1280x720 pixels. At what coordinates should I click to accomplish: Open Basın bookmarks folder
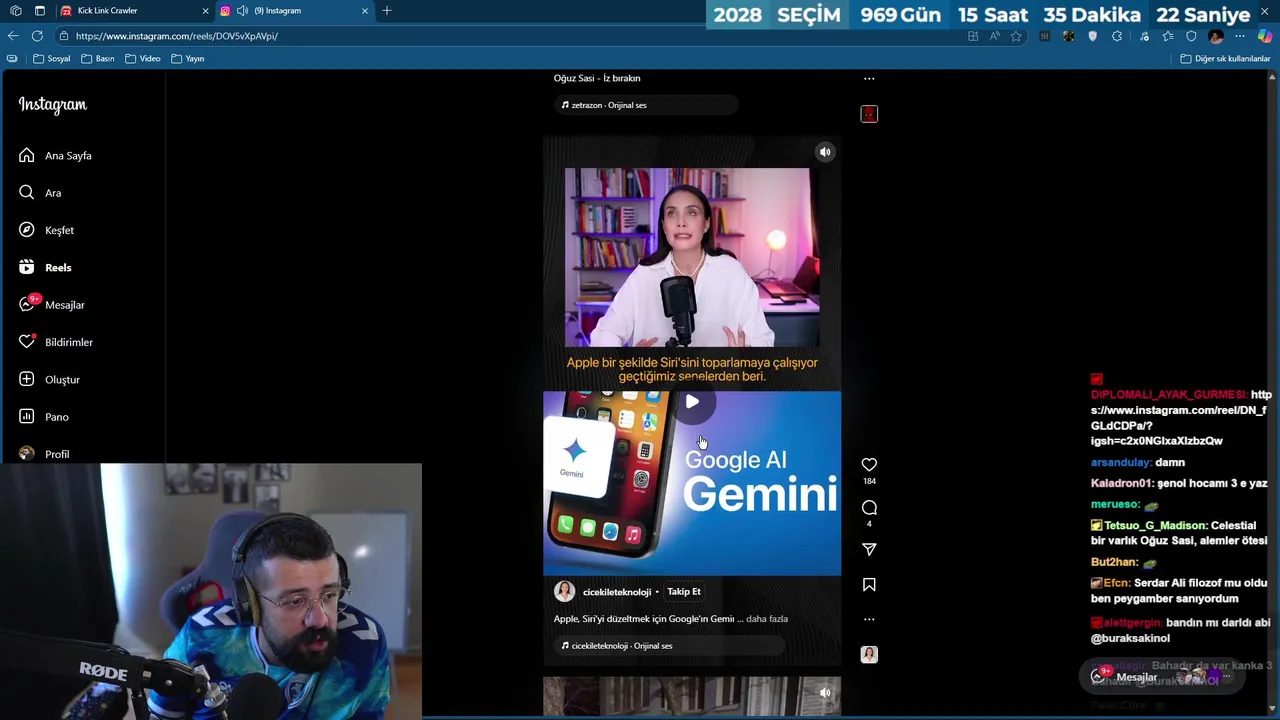[x=98, y=59]
